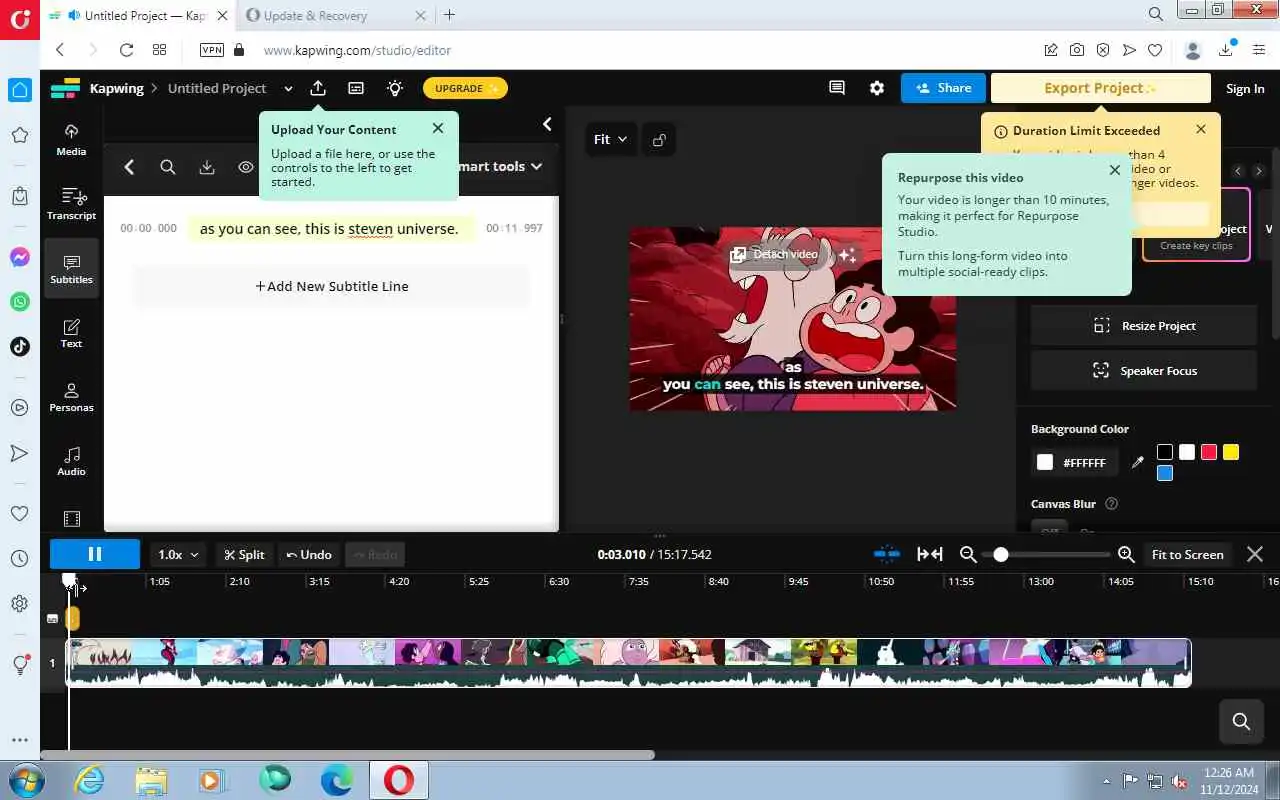Screen dimensions: 1280x800
Task: Click Speaker Focus
Action: (1144, 371)
